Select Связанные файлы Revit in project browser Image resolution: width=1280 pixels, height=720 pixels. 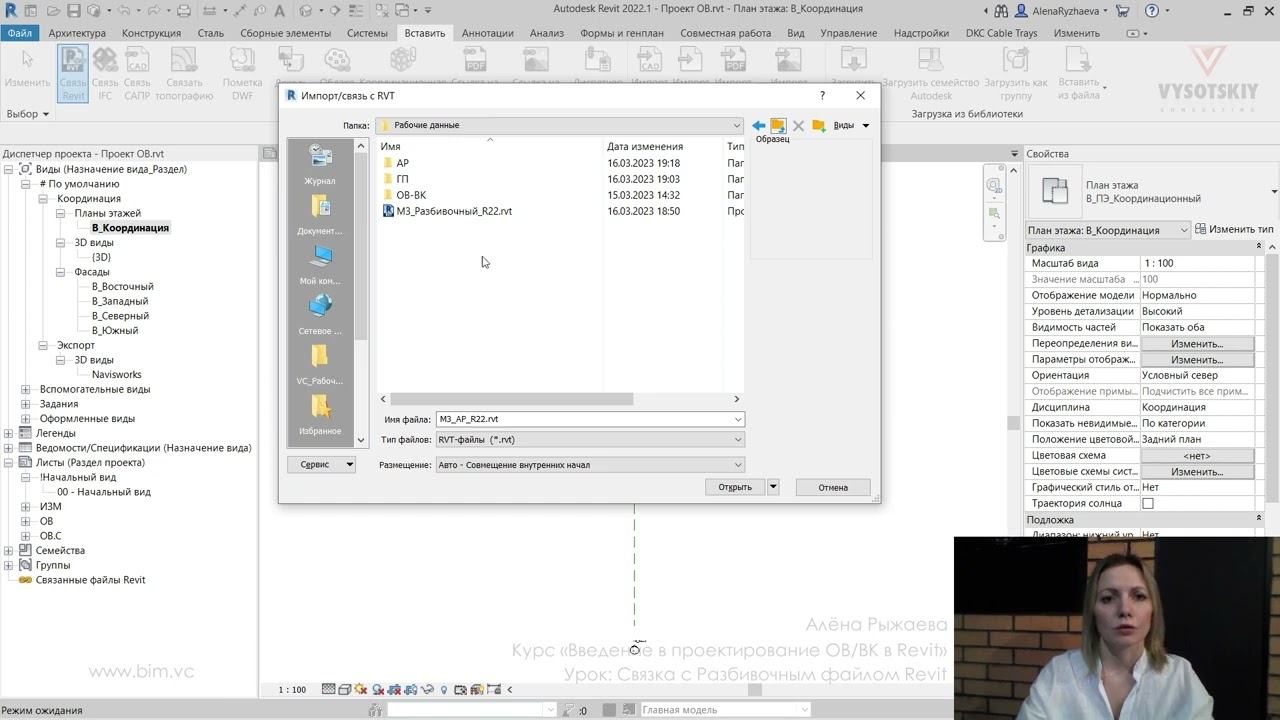point(91,580)
